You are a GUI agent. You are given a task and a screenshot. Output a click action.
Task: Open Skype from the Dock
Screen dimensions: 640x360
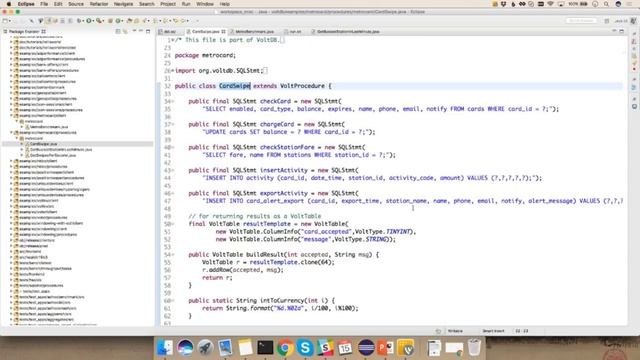click(305, 348)
